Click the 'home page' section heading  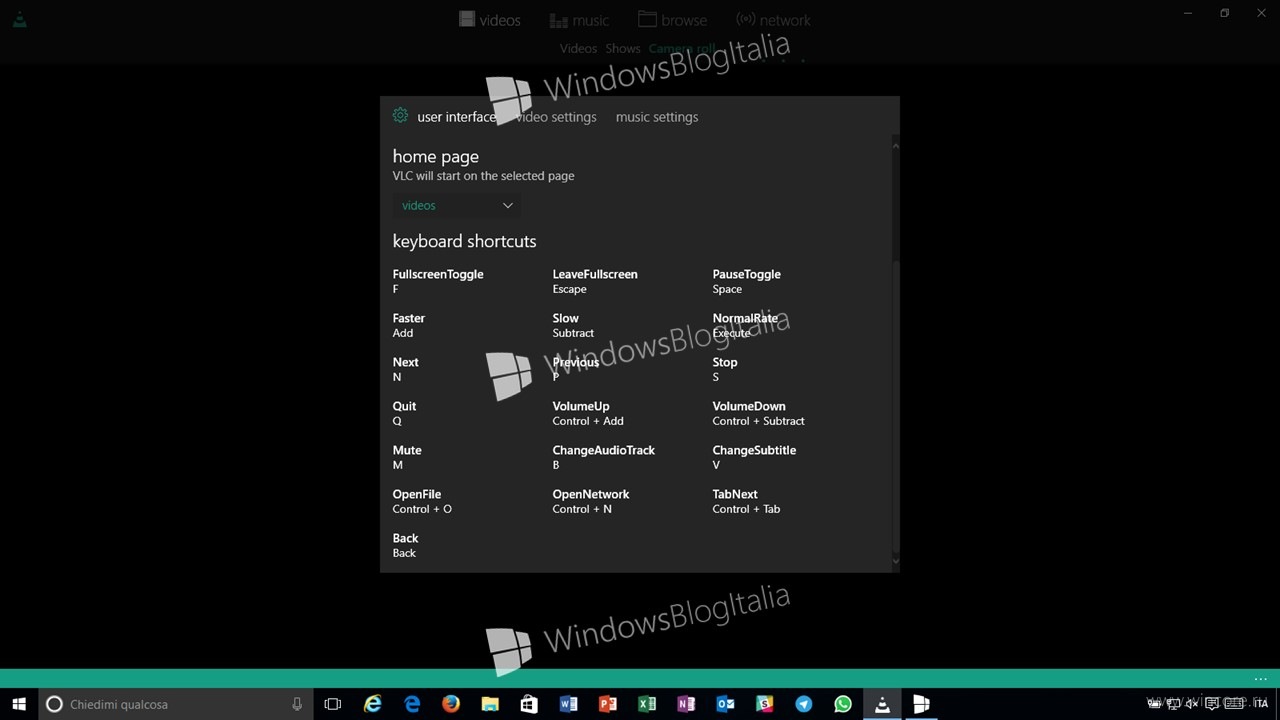[x=436, y=156]
